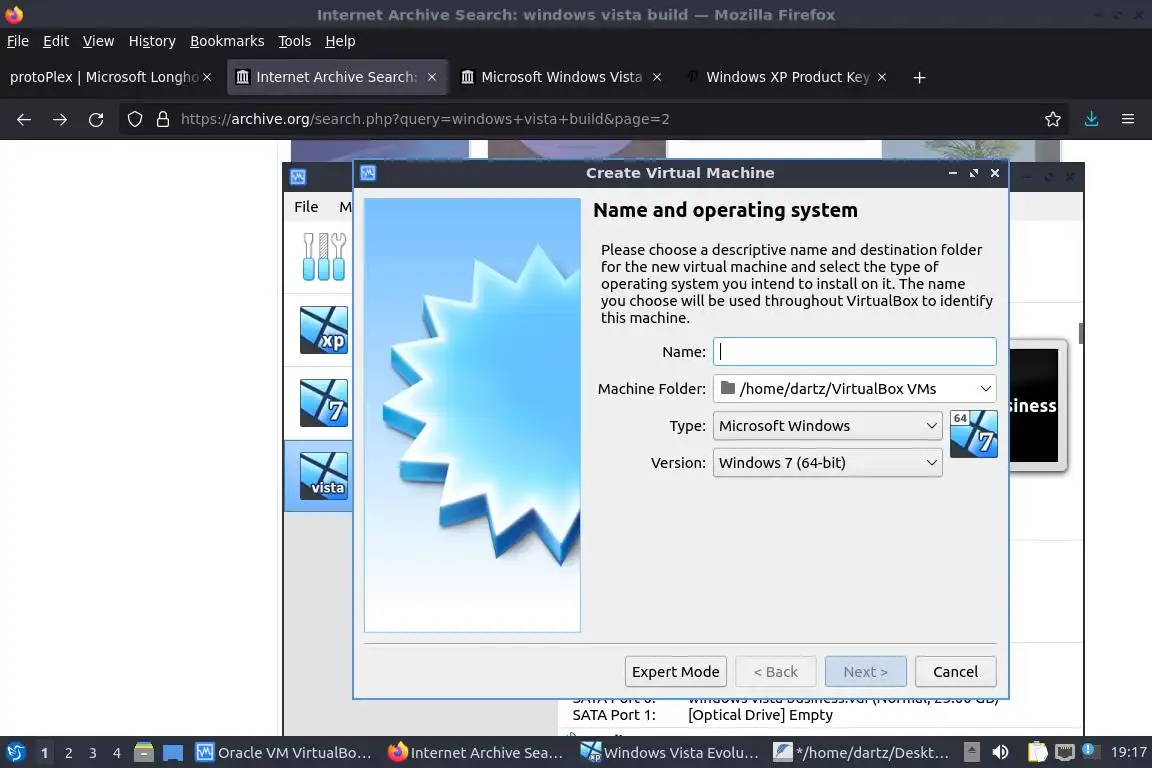
Task: Switch to the Microsoft Windows Vista tab
Action: point(561,77)
